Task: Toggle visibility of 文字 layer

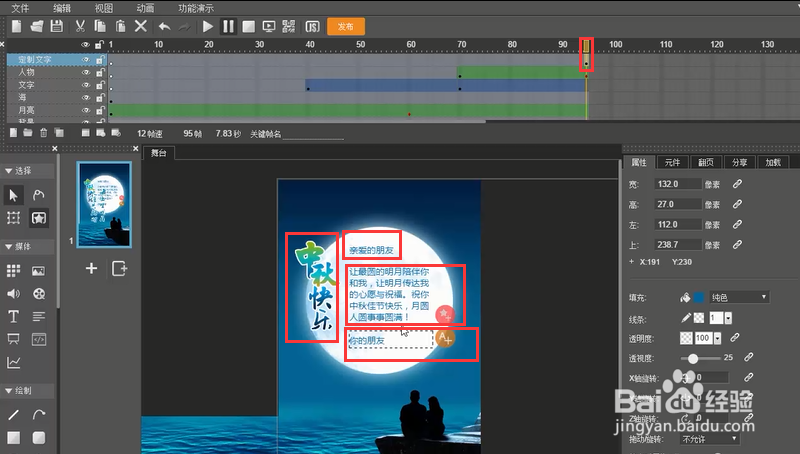Action: click(85, 85)
